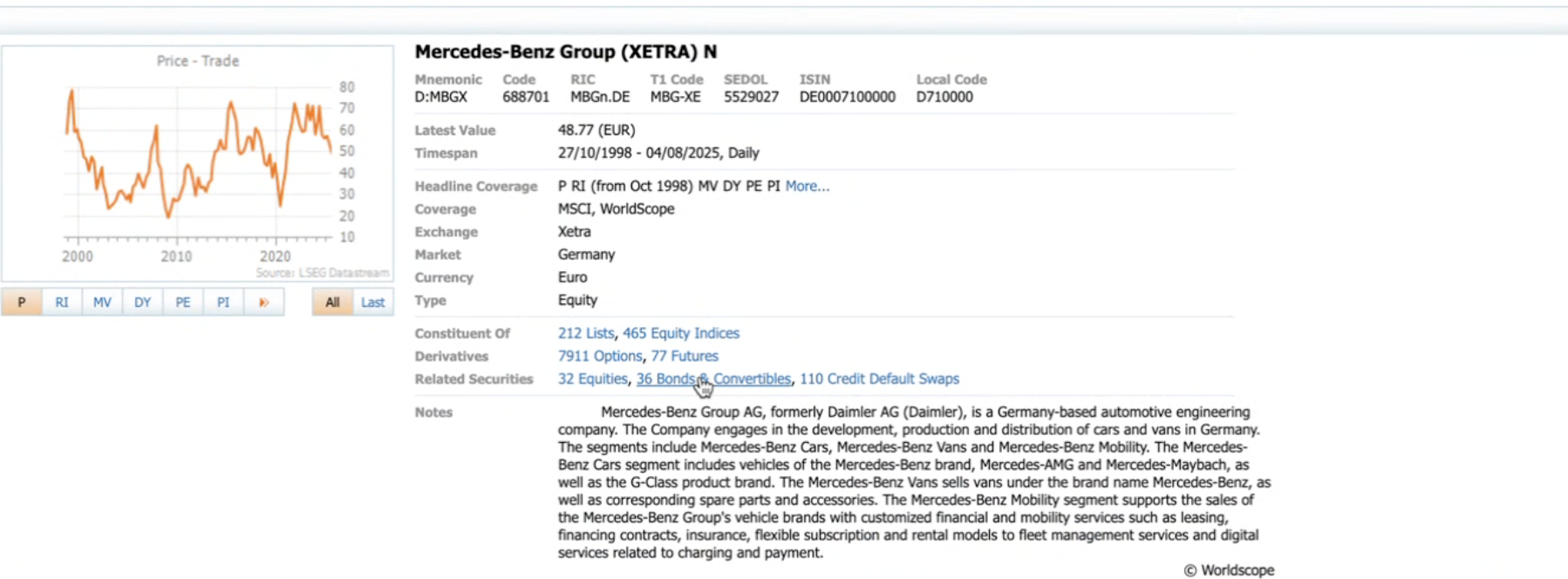Click the Constituent Of label
This screenshot has width=1568, height=579.
pos(462,333)
